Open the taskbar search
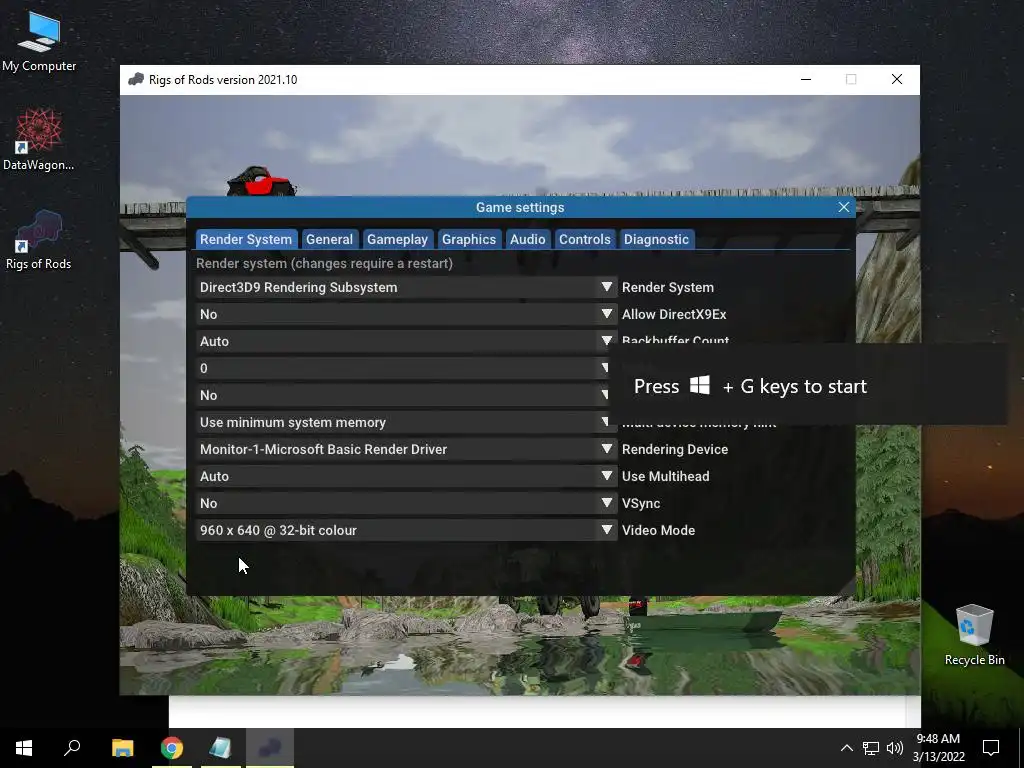 pyautogui.click(x=72, y=748)
